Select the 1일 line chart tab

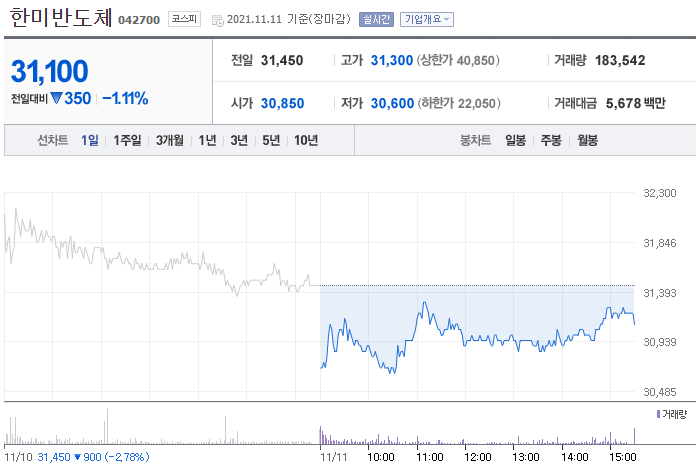point(90,141)
